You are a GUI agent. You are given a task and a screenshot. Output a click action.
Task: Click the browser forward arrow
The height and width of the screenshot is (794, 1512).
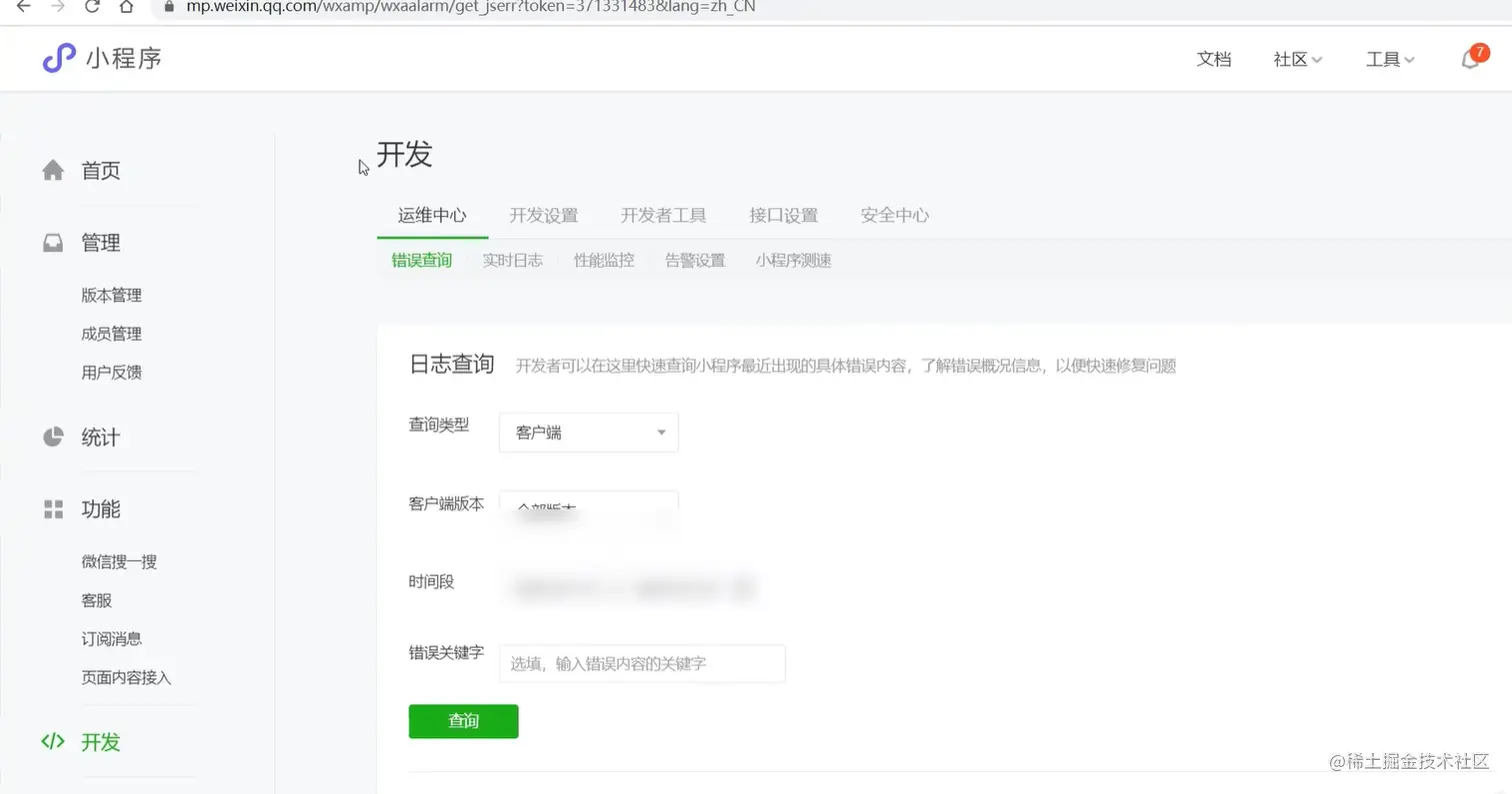tap(58, 6)
